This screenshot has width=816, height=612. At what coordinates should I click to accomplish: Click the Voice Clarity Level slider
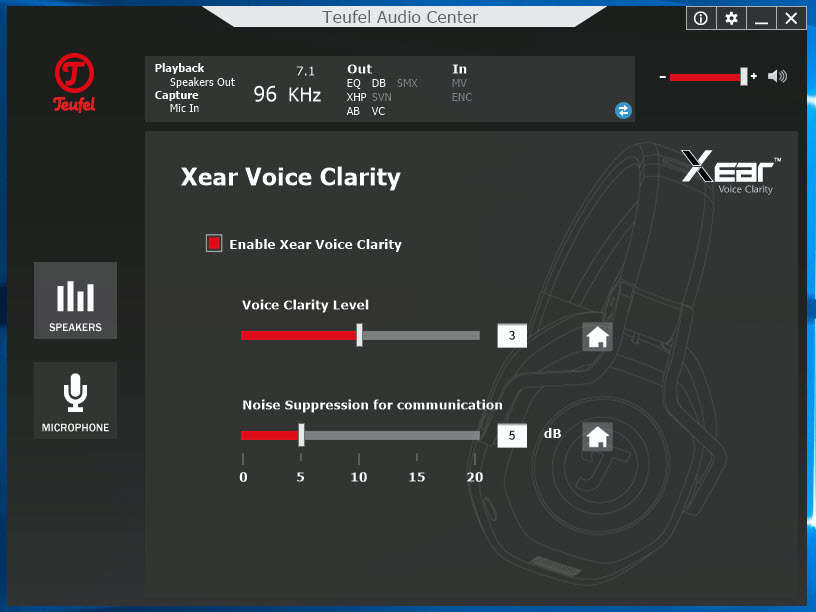click(360, 335)
